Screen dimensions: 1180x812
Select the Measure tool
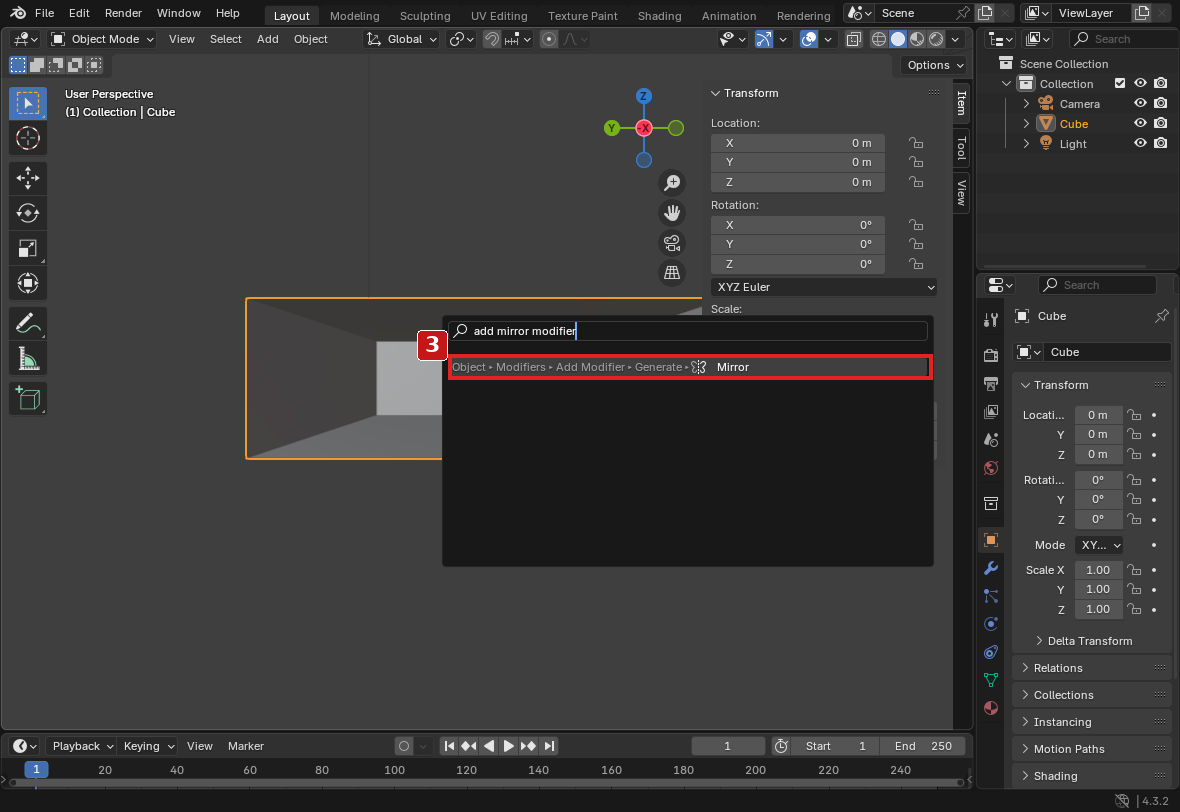click(28, 359)
